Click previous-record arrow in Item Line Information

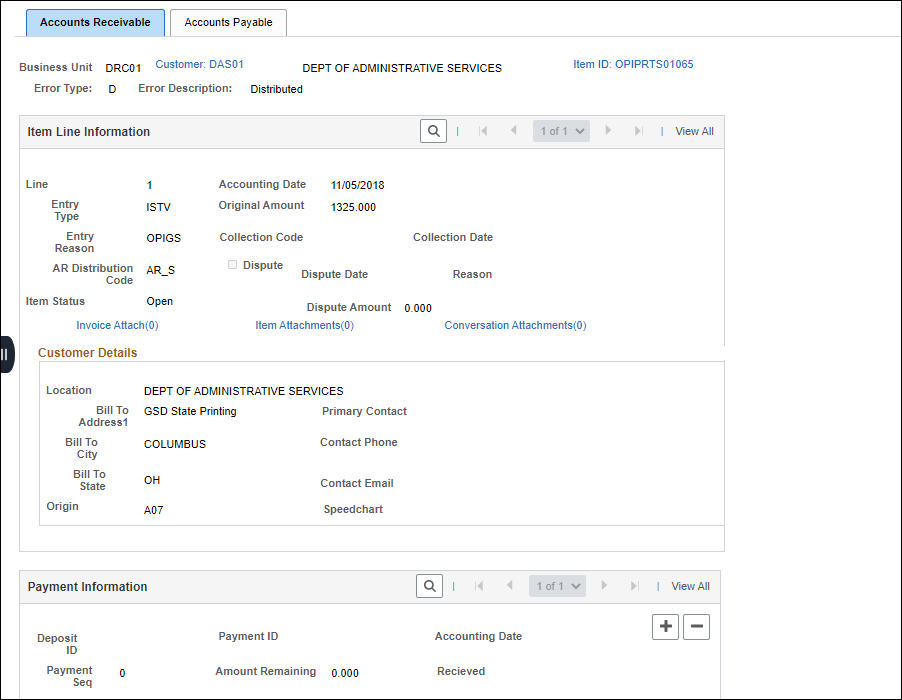(514, 131)
